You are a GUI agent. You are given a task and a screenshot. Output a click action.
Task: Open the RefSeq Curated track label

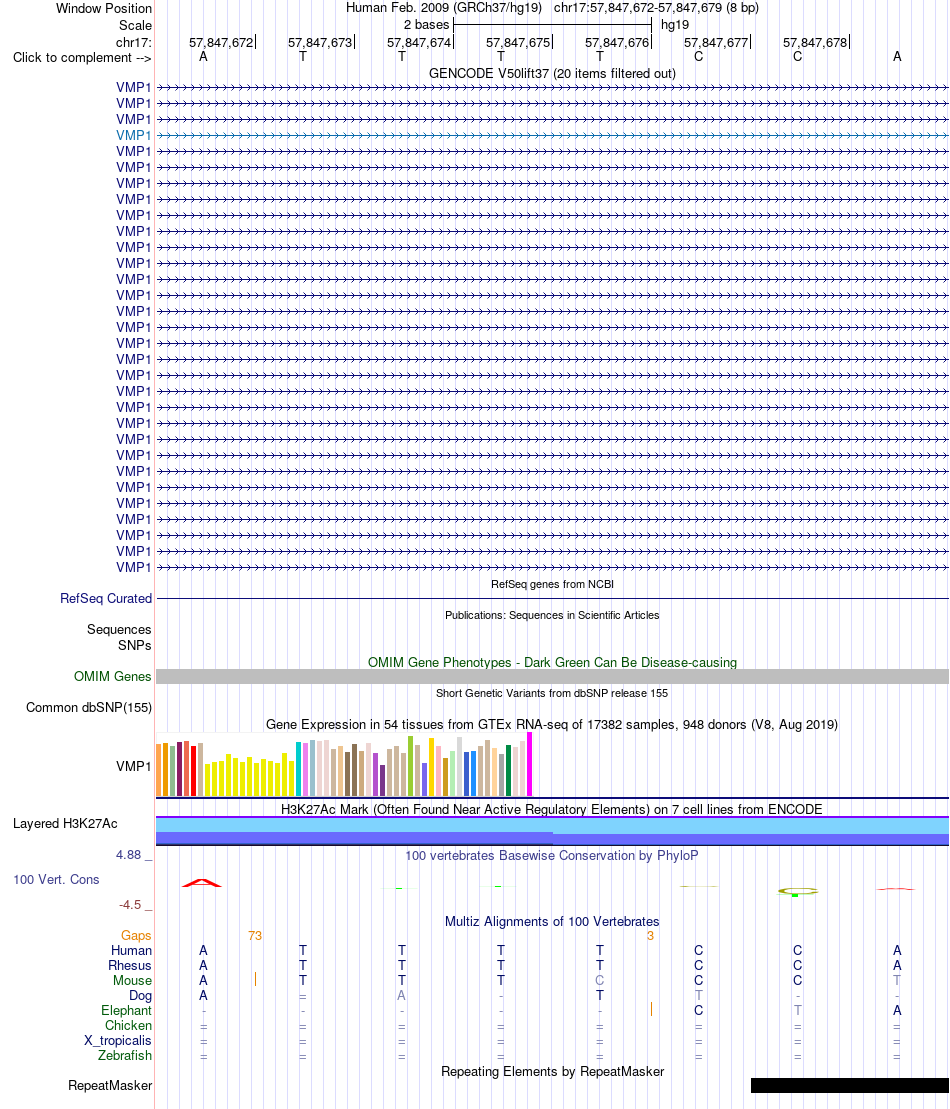(106, 598)
